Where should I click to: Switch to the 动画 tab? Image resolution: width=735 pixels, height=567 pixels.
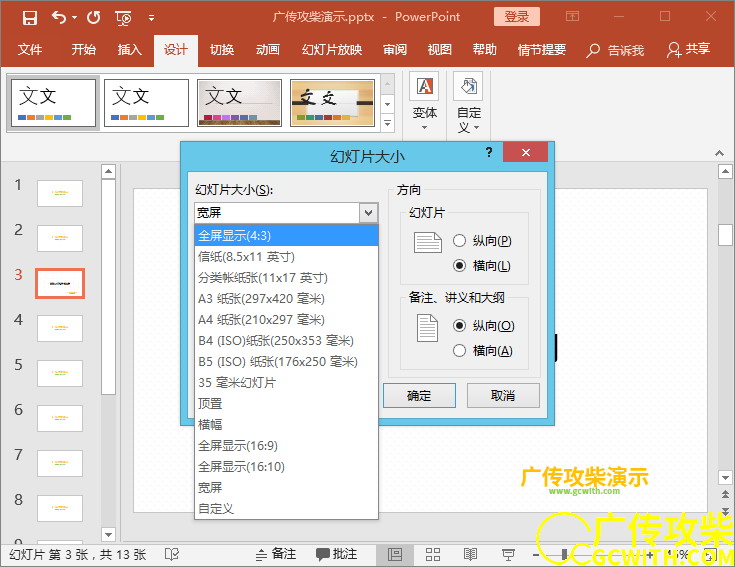tap(268, 50)
